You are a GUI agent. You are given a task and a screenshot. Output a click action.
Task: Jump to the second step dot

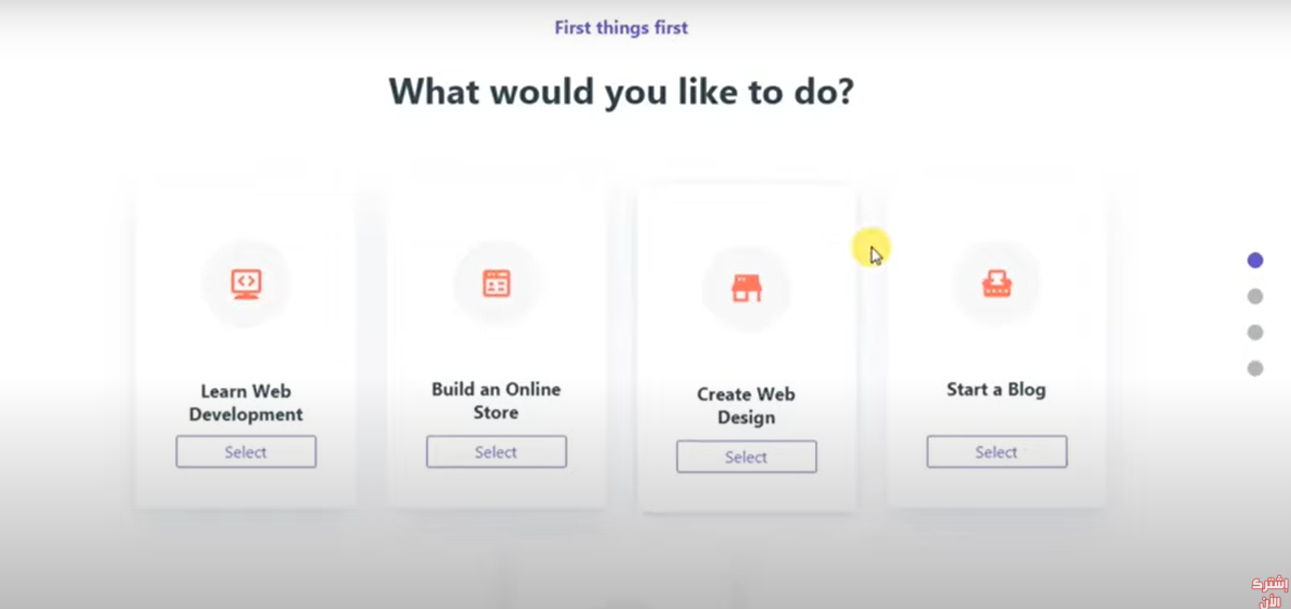click(1255, 296)
